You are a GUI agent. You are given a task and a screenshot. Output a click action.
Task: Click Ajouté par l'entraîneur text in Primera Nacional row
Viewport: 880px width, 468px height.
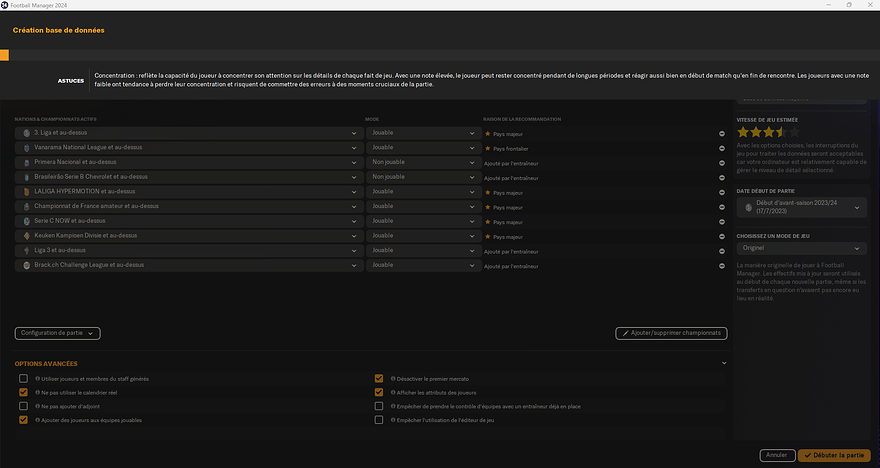pos(511,163)
